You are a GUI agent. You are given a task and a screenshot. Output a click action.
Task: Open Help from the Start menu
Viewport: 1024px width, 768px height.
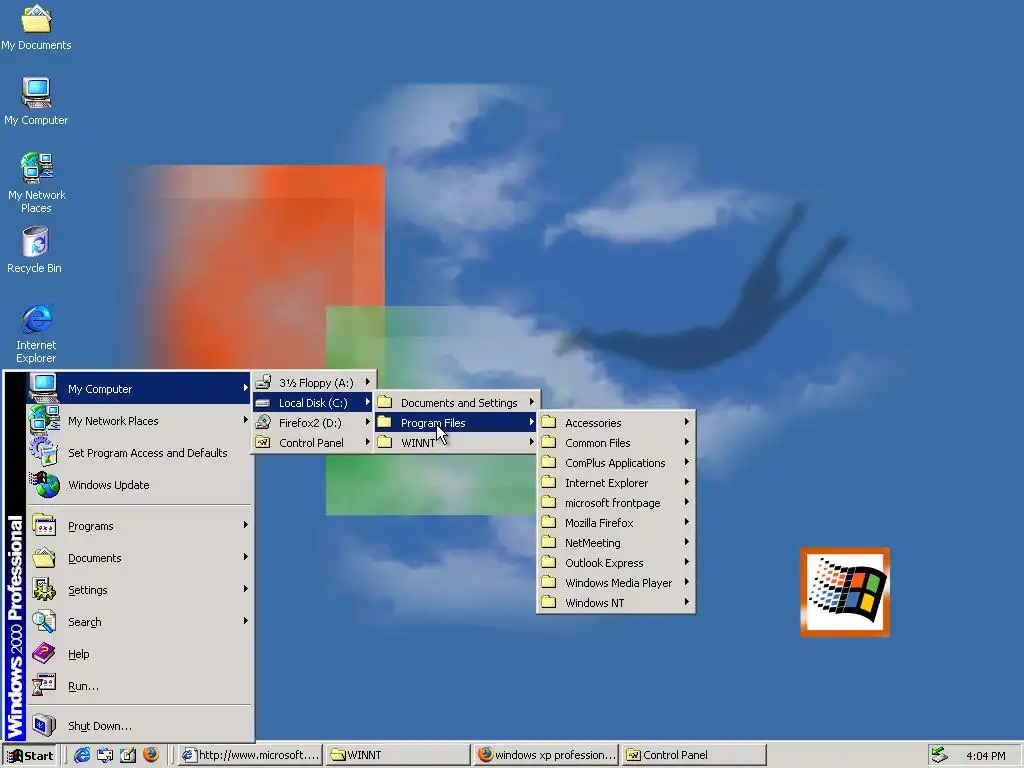click(x=139, y=654)
